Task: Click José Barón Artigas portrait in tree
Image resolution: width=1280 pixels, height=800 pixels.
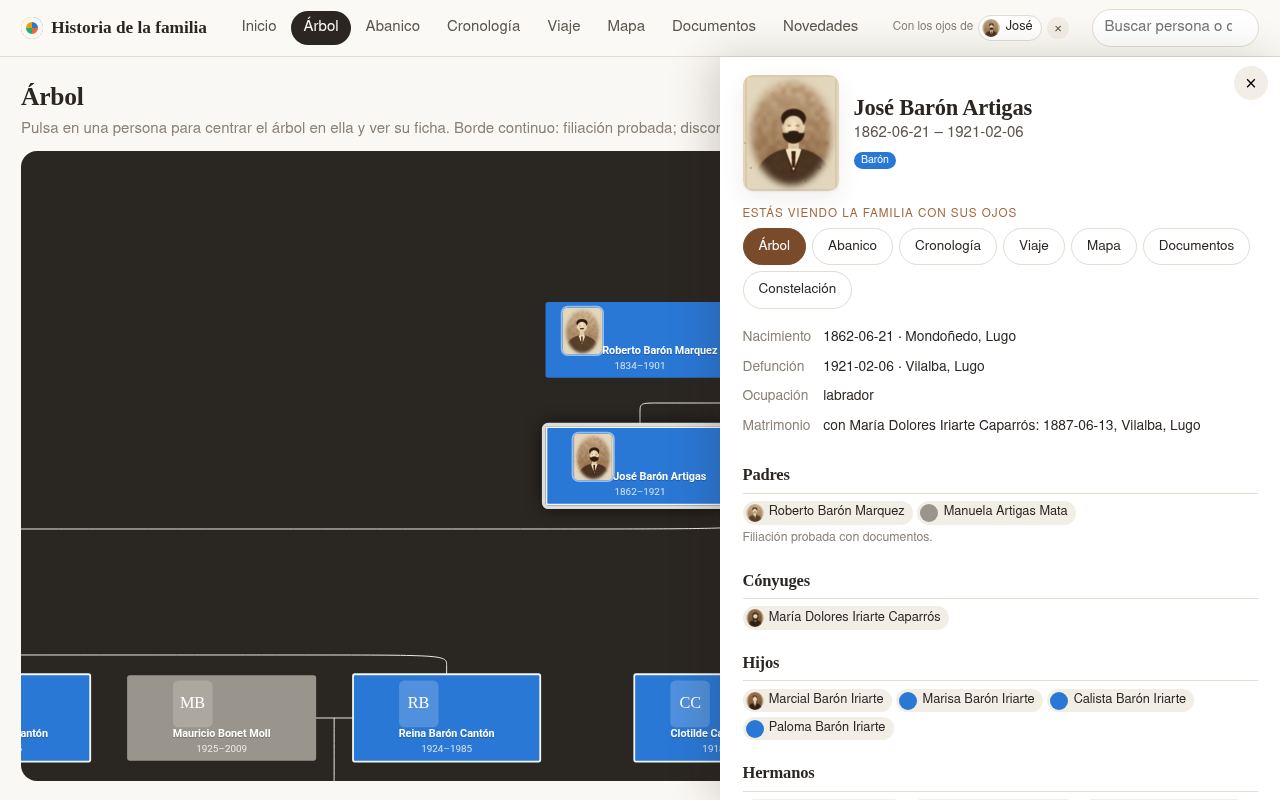Action: click(x=593, y=457)
